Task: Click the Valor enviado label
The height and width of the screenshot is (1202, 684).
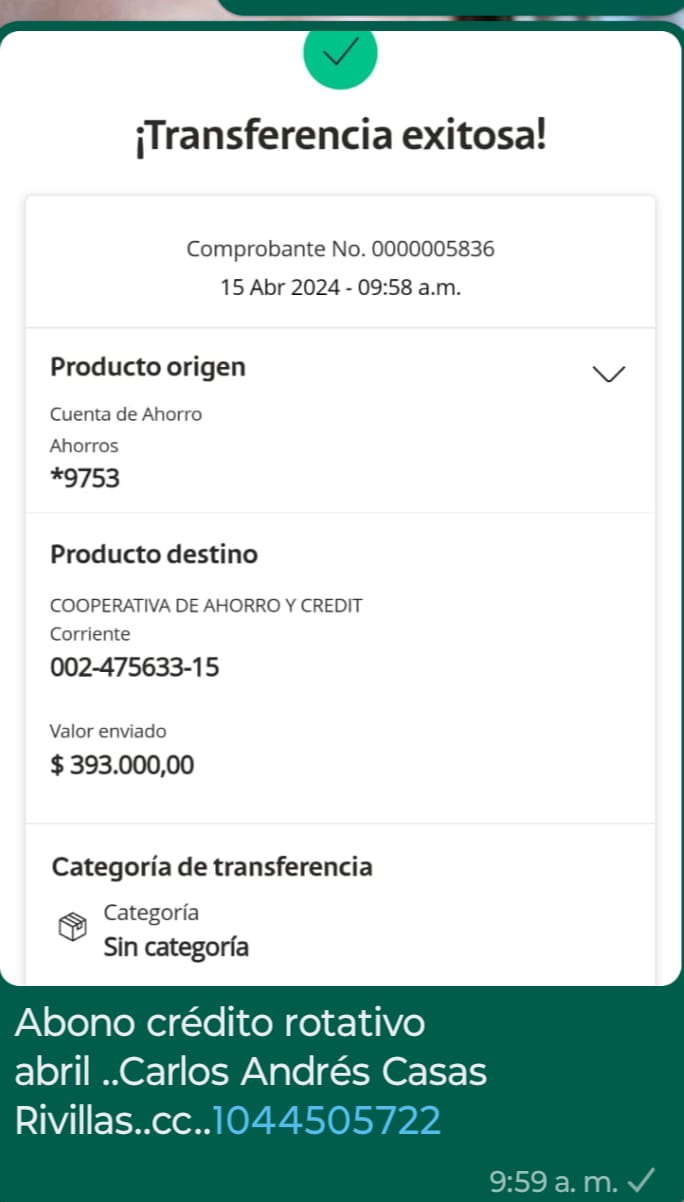Action: 108,731
